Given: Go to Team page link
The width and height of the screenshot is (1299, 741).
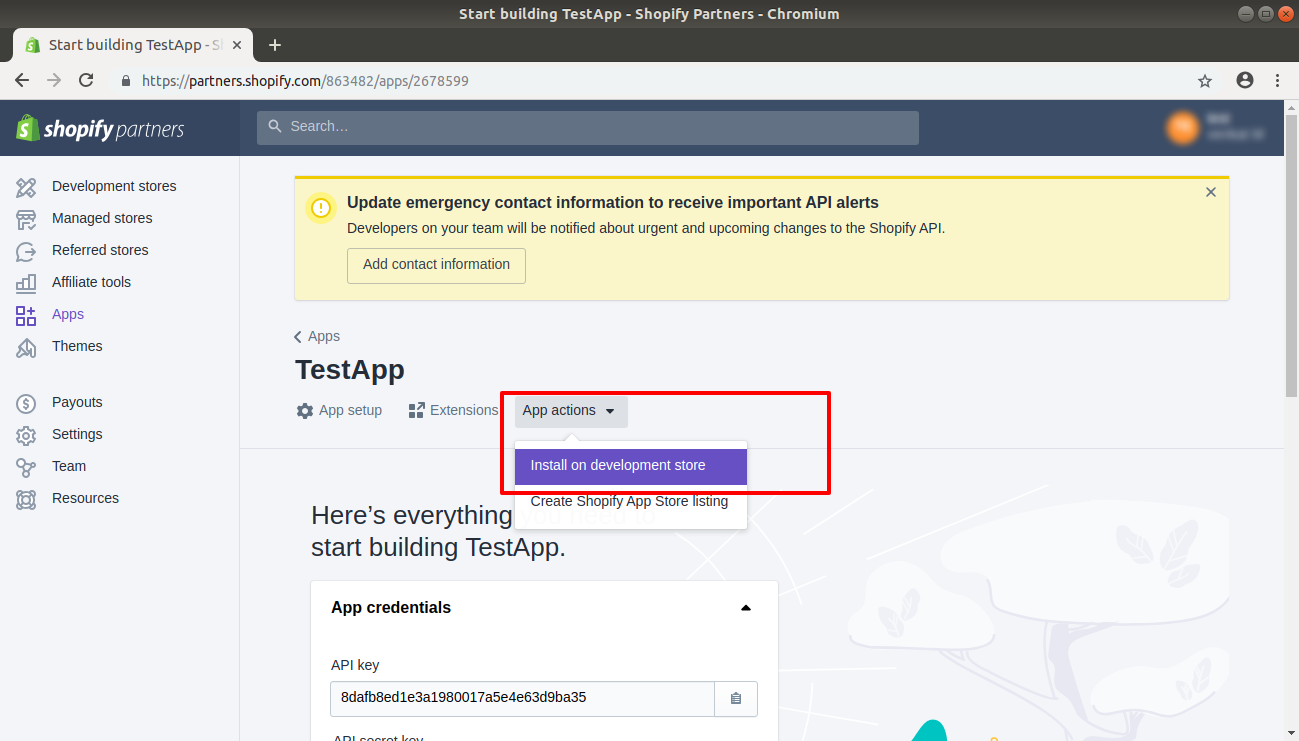Looking at the screenshot, I should pyautogui.click(x=69, y=467).
